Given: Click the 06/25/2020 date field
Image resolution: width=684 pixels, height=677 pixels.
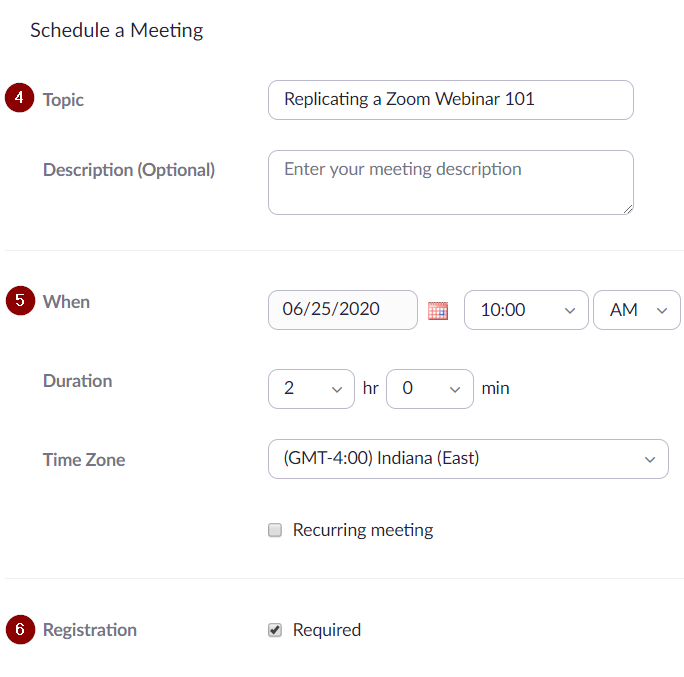Looking at the screenshot, I should (x=343, y=310).
